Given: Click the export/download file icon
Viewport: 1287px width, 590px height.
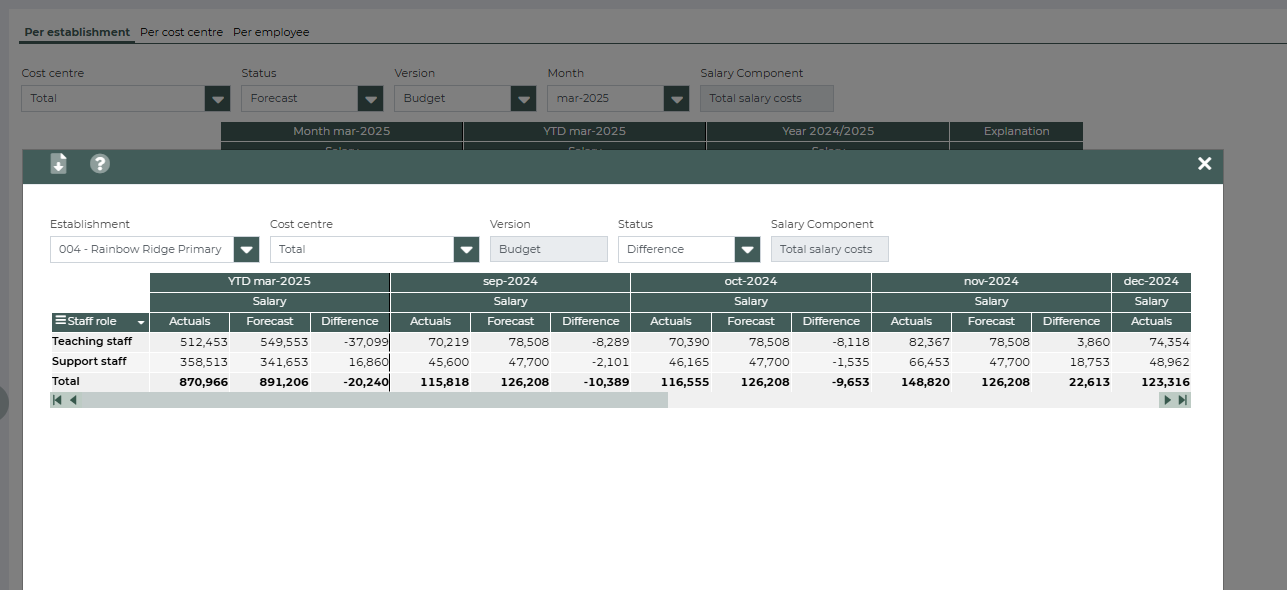Looking at the screenshot, I should pyautogui.click(x=59, y=164).
